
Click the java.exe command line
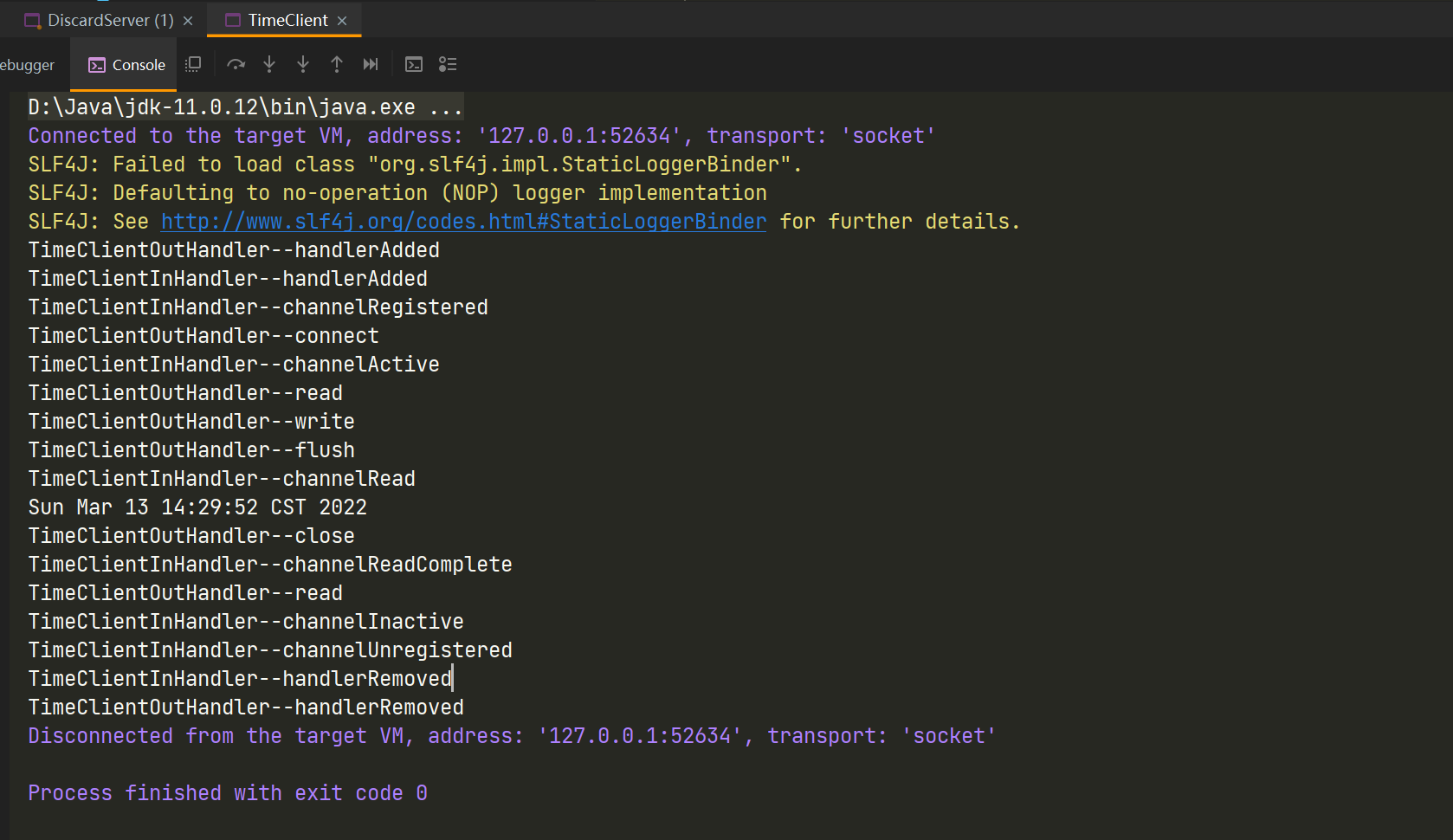245,107
